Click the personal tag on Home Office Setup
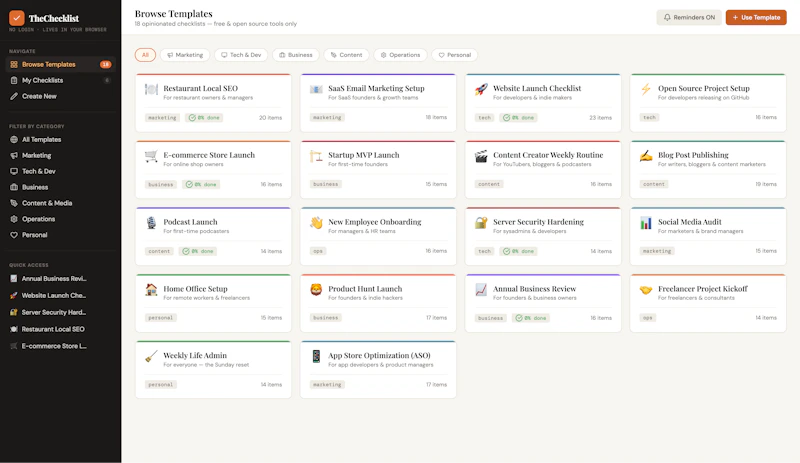Viewport: 800px width, 463px height. [x=160, y=318]
